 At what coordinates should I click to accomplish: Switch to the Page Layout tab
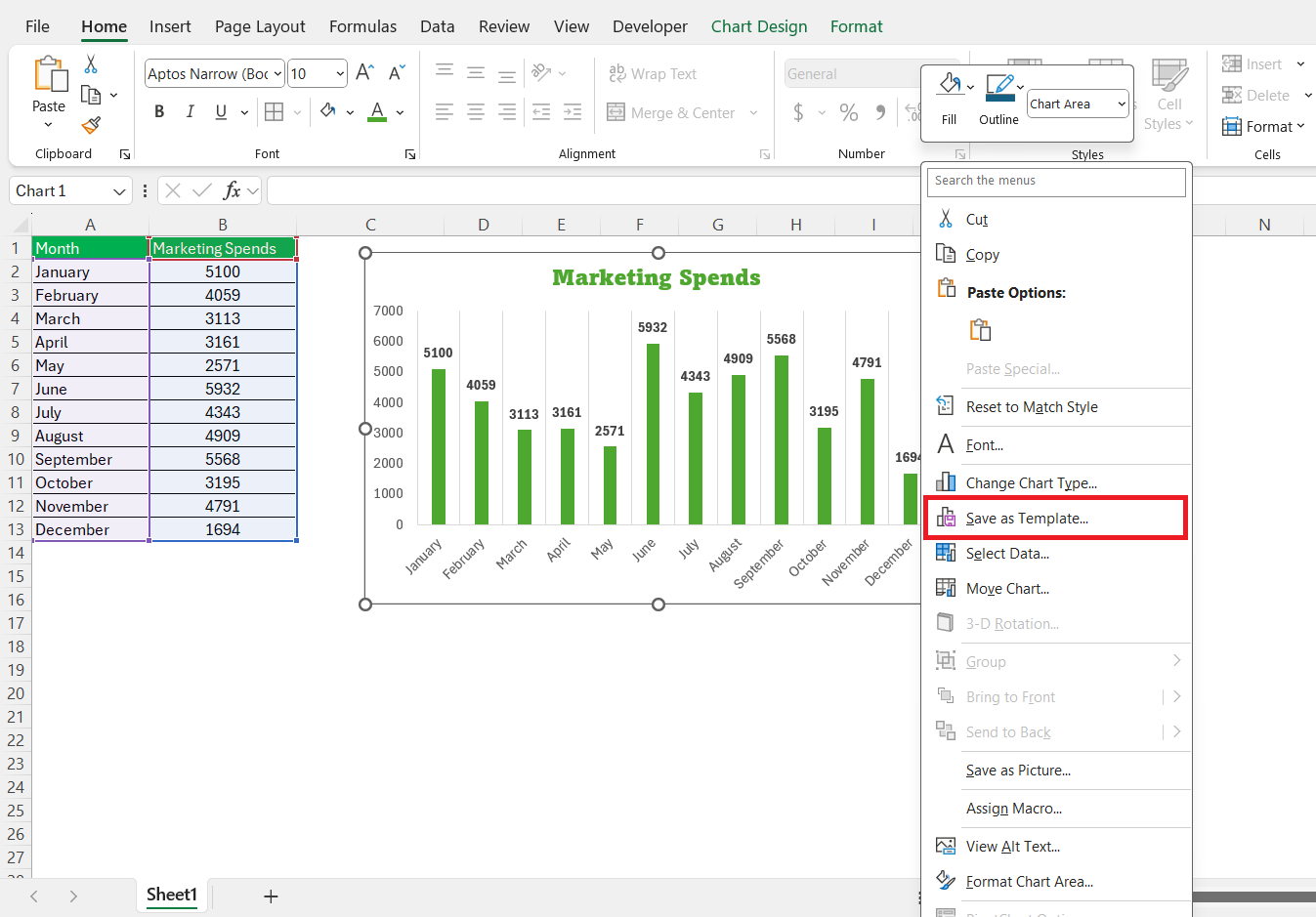coord(260,26)
